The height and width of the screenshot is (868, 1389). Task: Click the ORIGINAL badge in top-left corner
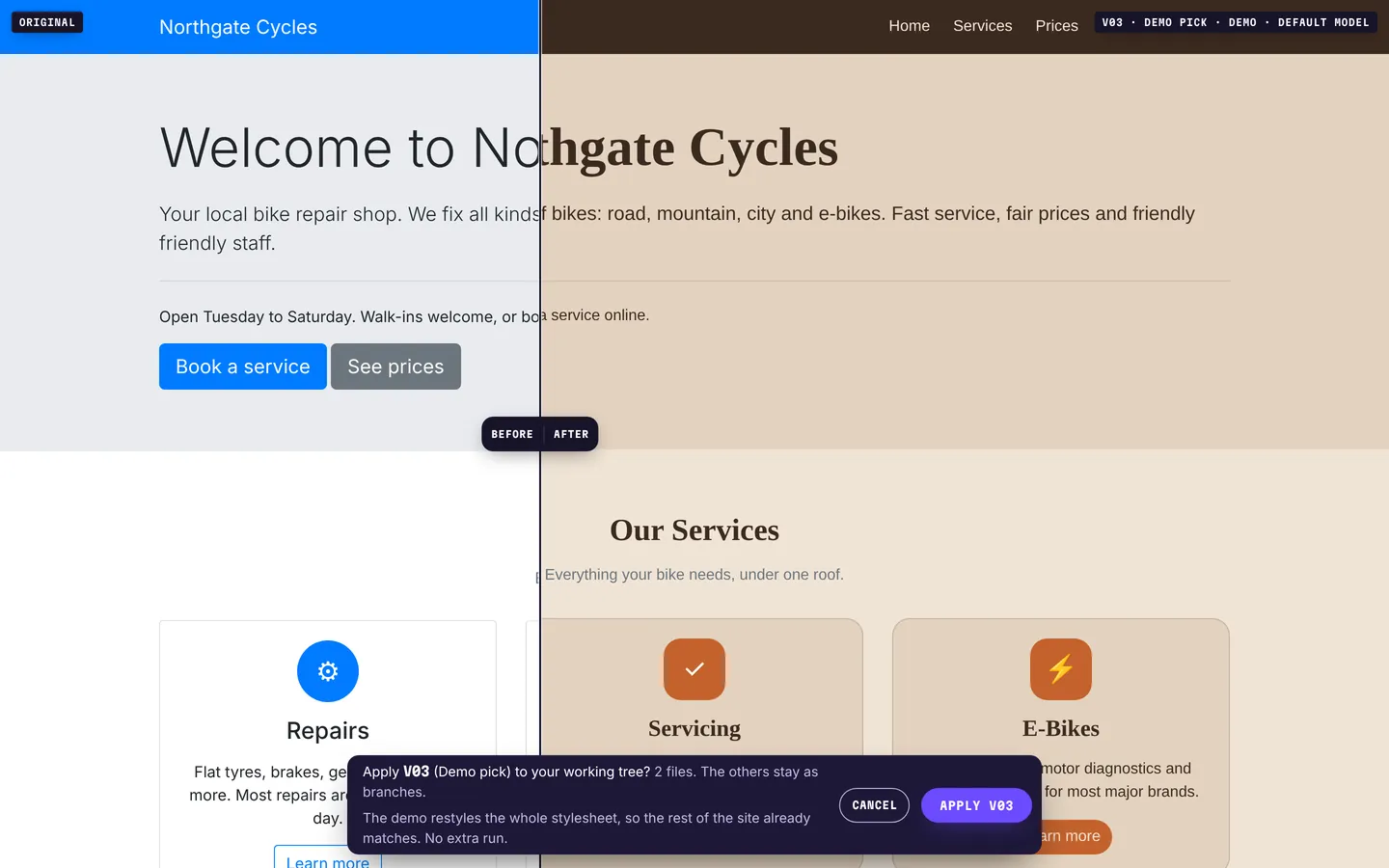(x=47, y=22)
